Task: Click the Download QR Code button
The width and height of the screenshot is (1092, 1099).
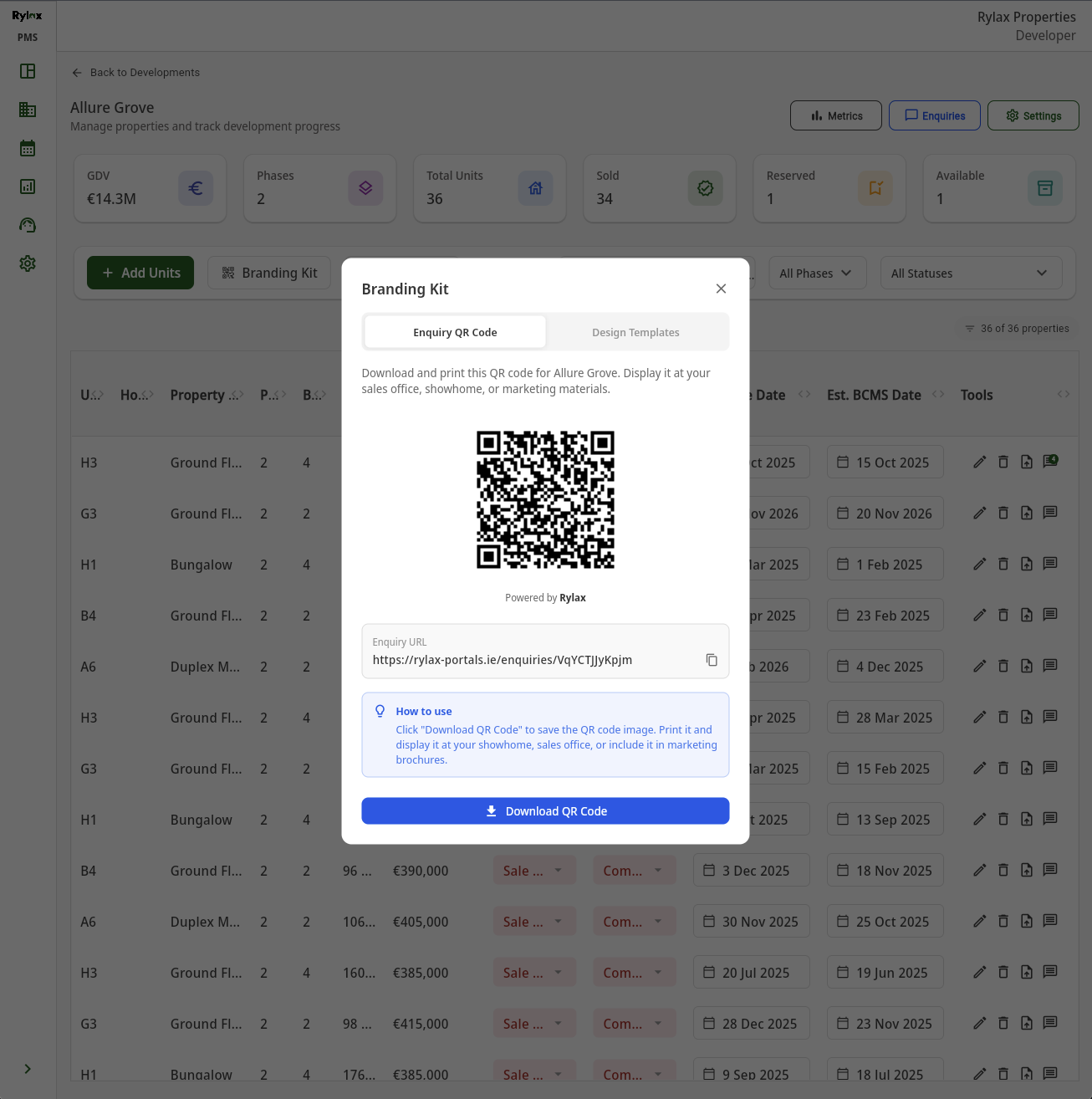Action: (545, 811)
